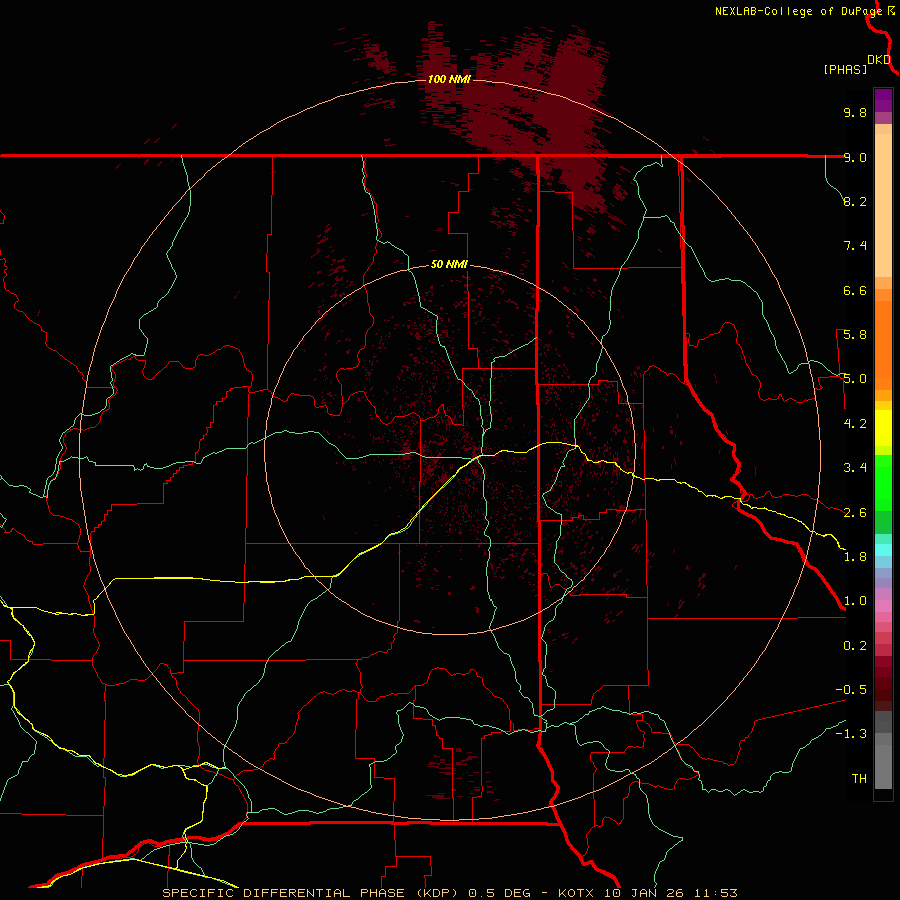Click the TH threshold label on legend
Screen dimensions: 900x900
(x=859, y=779)
